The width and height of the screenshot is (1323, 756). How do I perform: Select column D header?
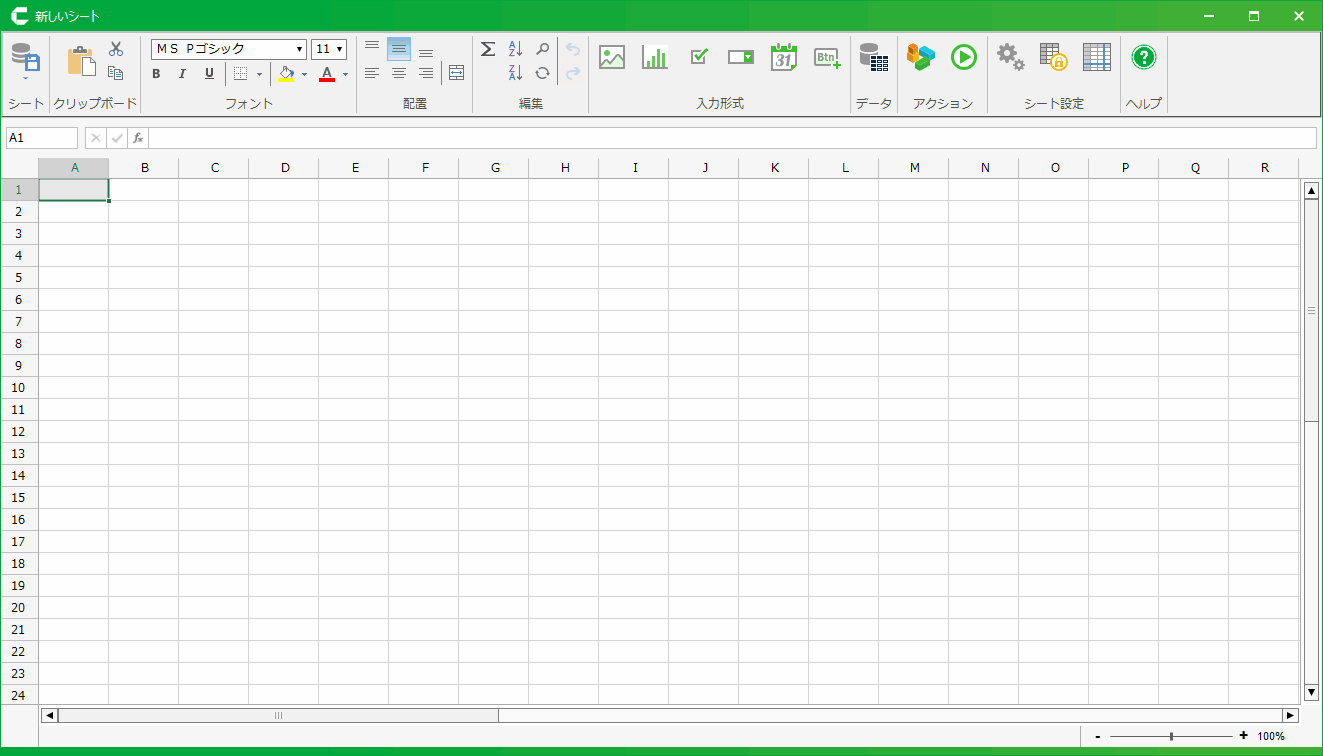pyautogui.click(x=285, y=168)
